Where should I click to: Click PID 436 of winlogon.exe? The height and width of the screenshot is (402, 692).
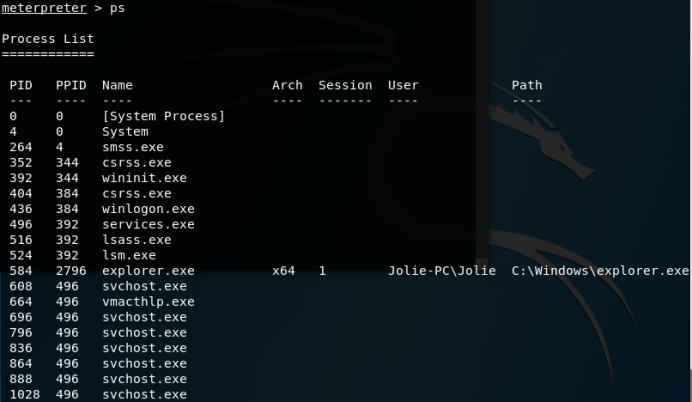click(21, 209)
